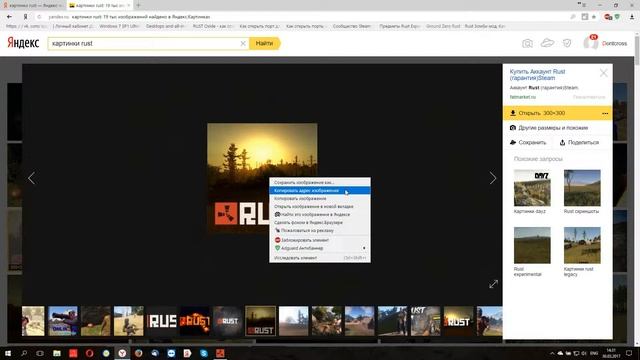The image size is (640, 360).
Task: Open "Картинки rust legacy" related thumbnail
Action: (582, 245)
